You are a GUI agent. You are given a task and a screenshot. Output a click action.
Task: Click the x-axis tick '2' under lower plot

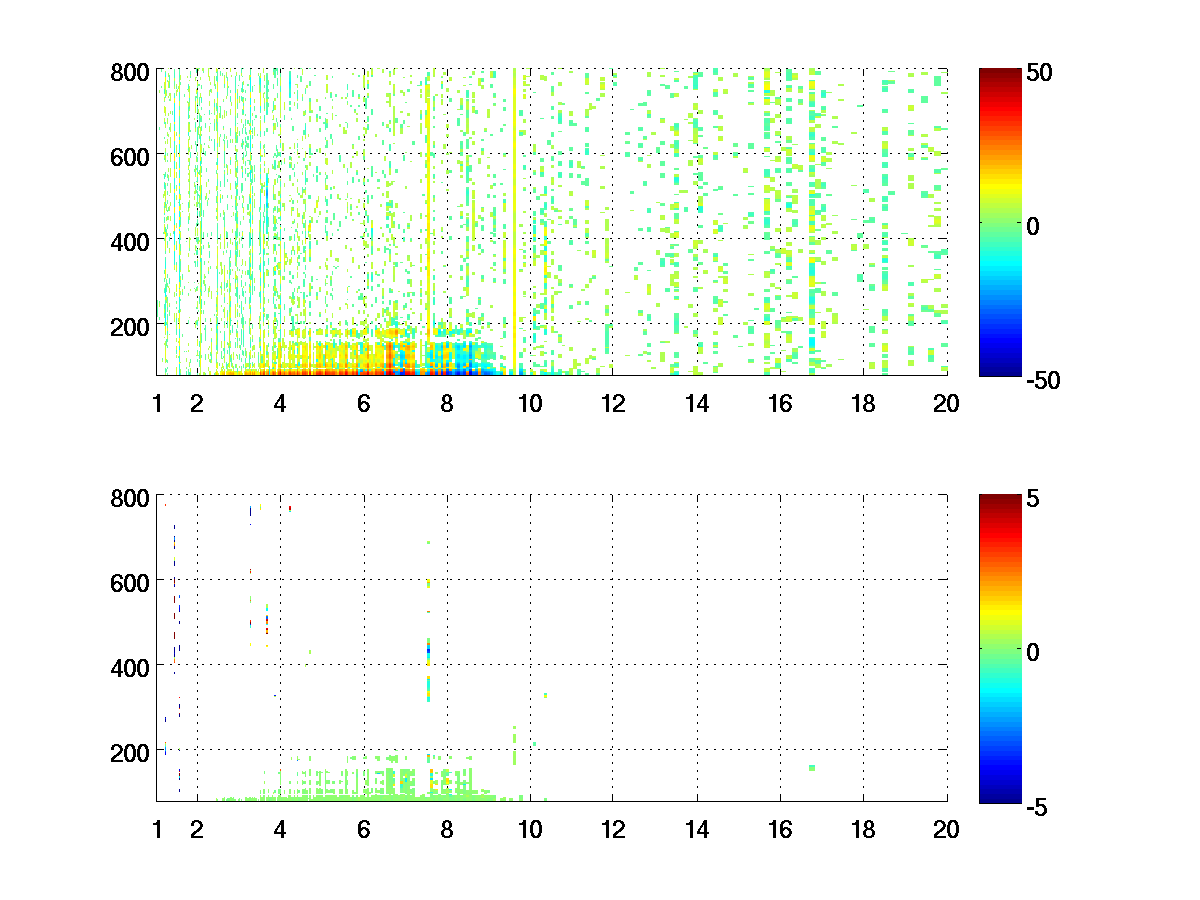point(197,829)
